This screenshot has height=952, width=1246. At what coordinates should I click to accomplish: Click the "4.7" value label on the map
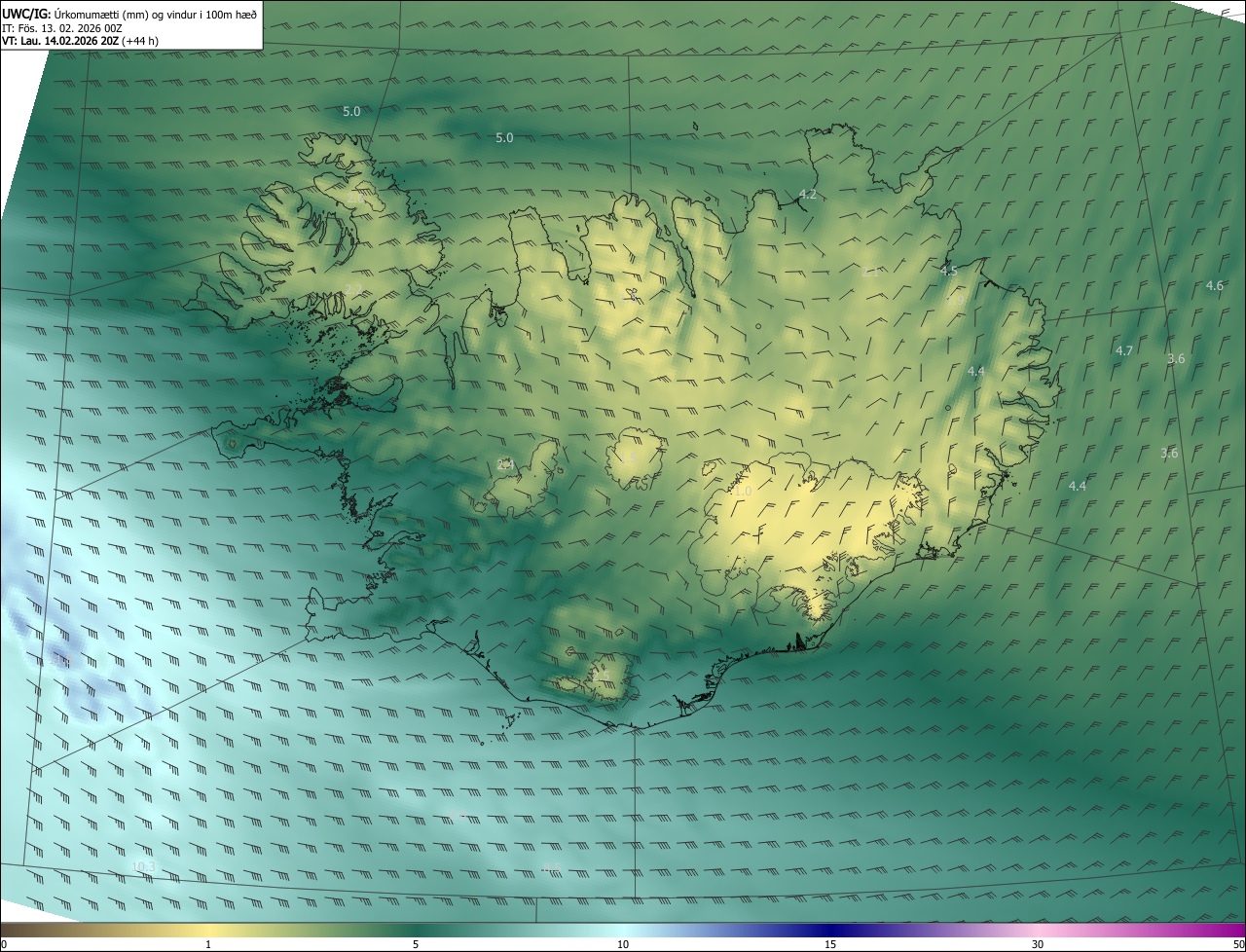click(x=1124, y=350)
